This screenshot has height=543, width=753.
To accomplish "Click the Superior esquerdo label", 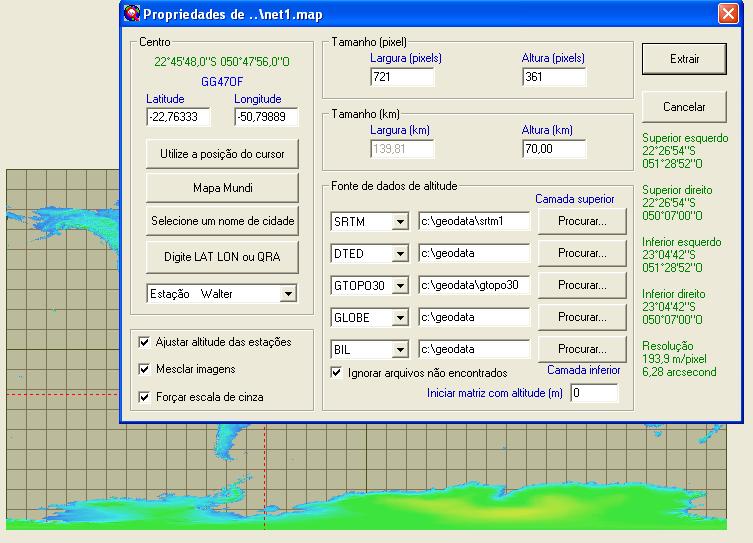I will (x=685, y=138).
